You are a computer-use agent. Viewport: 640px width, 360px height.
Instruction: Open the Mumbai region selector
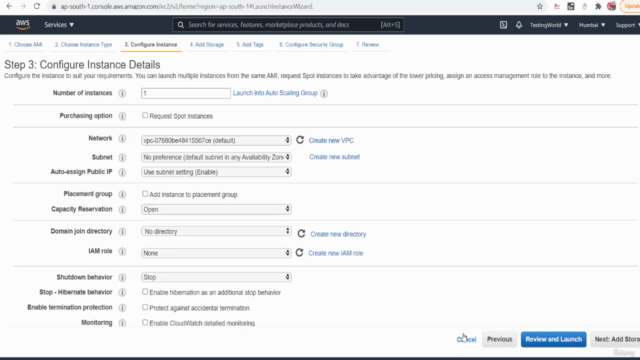coord(591,25)
